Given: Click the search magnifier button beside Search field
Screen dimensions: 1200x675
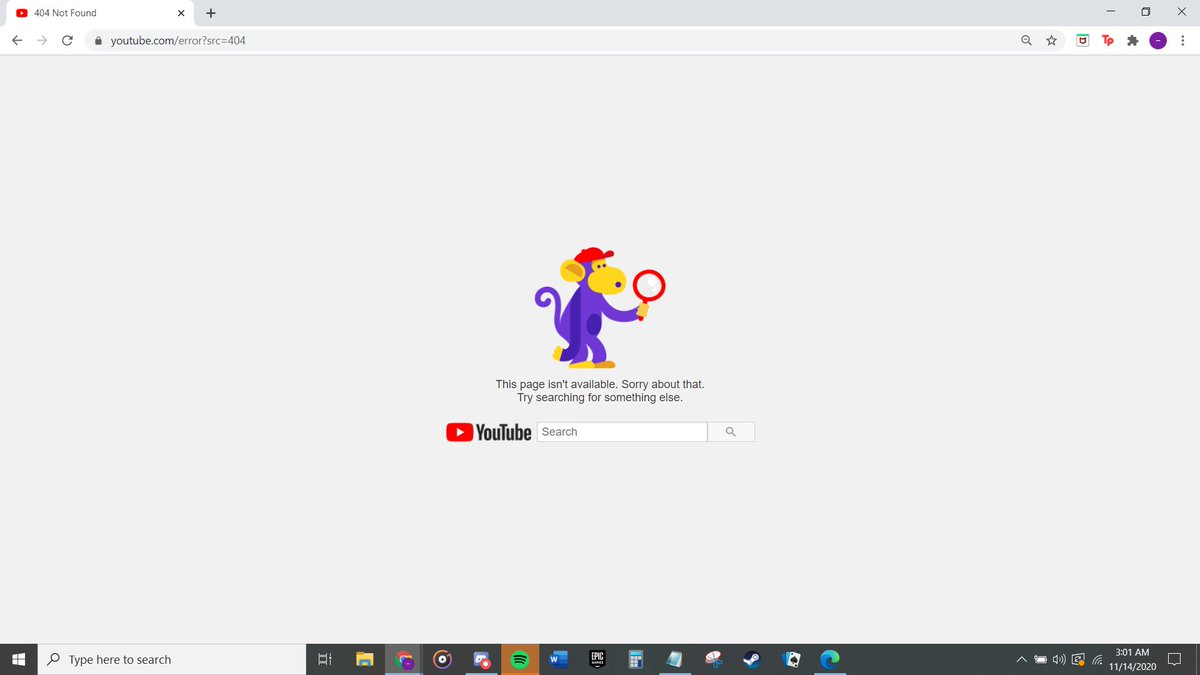Looking at the screenshot, I should pos(731,432).
